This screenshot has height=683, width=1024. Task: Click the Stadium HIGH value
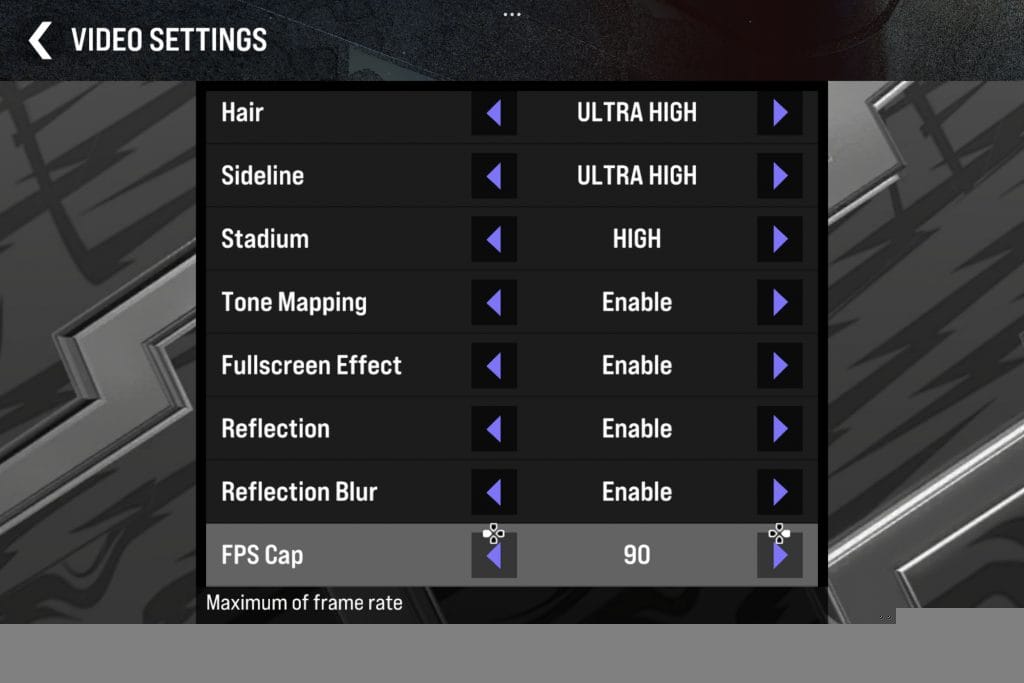click(x=637, y=239)
